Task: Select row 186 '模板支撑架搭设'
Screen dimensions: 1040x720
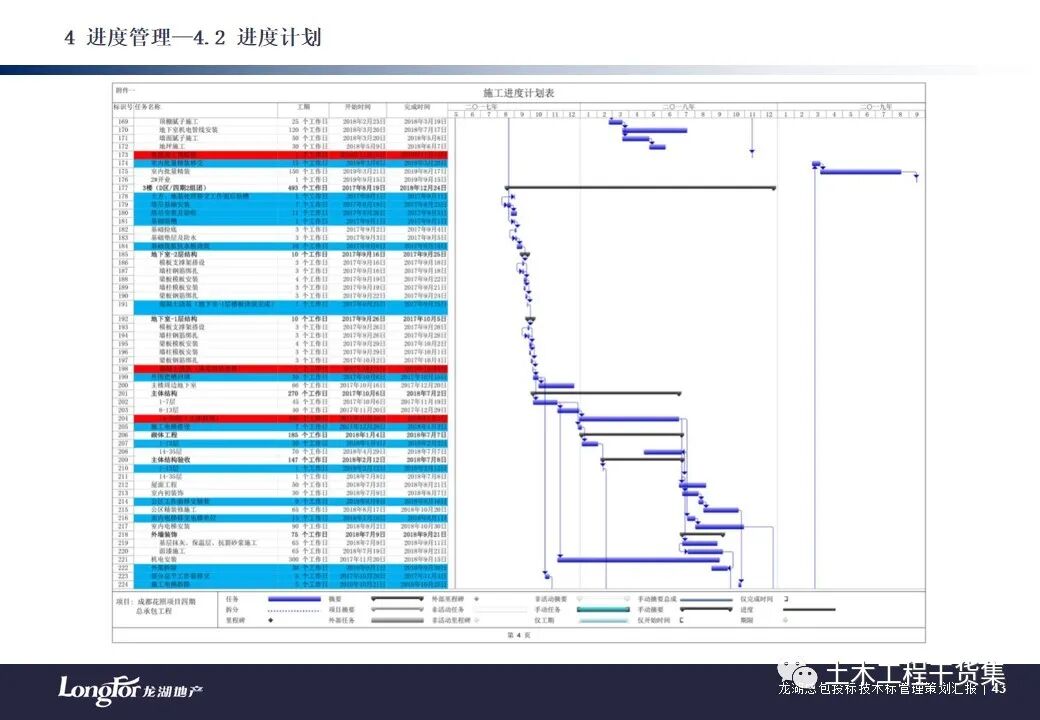Action: [281, 263]
